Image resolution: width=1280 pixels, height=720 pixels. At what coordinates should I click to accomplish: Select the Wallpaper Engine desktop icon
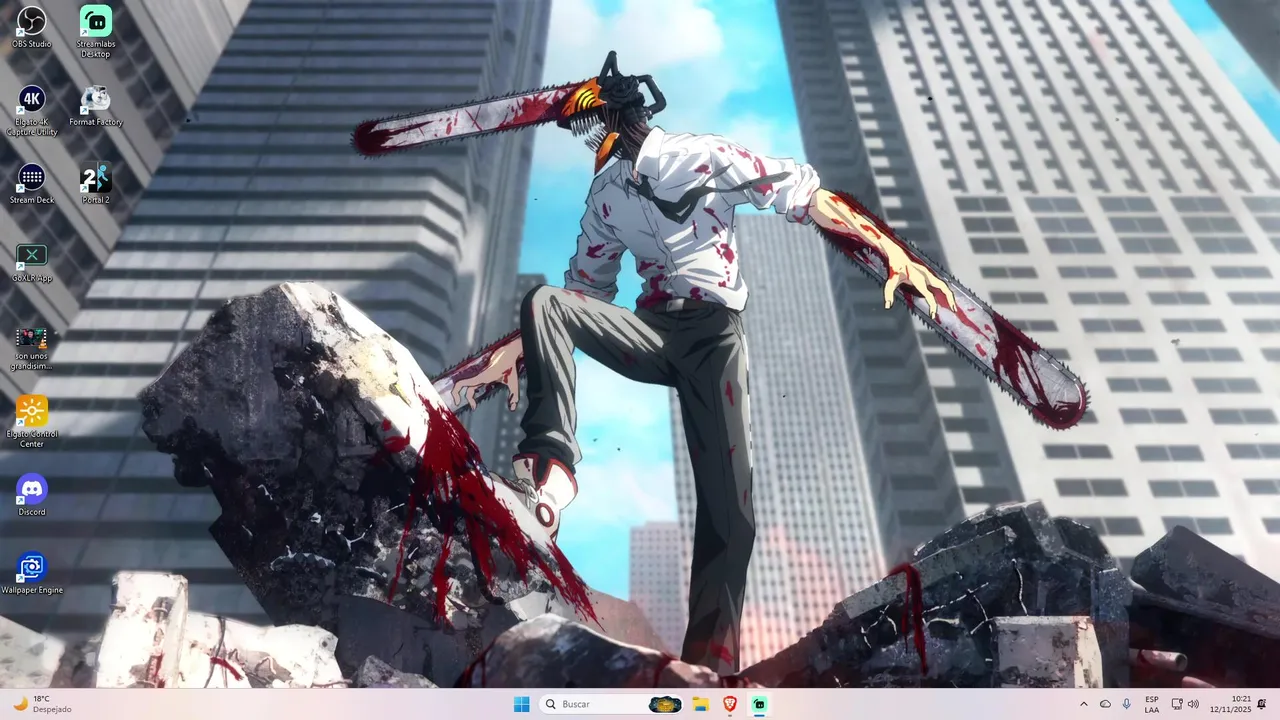point(32,573)
